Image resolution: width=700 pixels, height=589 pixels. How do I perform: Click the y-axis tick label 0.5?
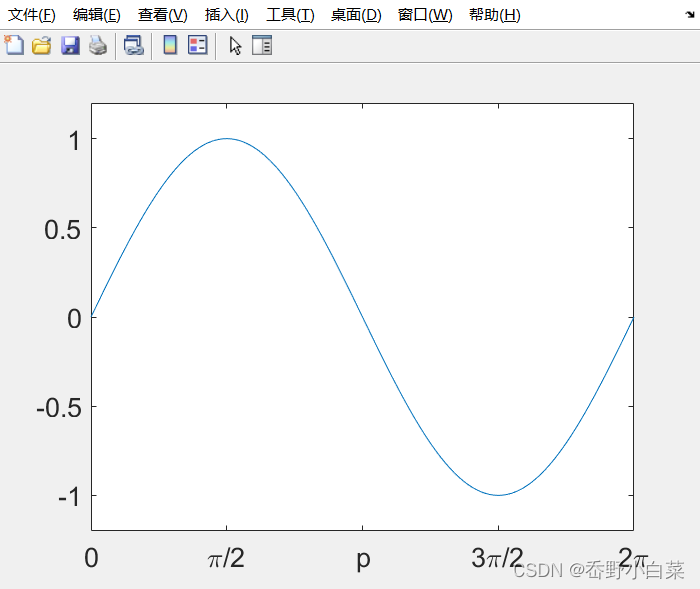(x=62, y=230)
